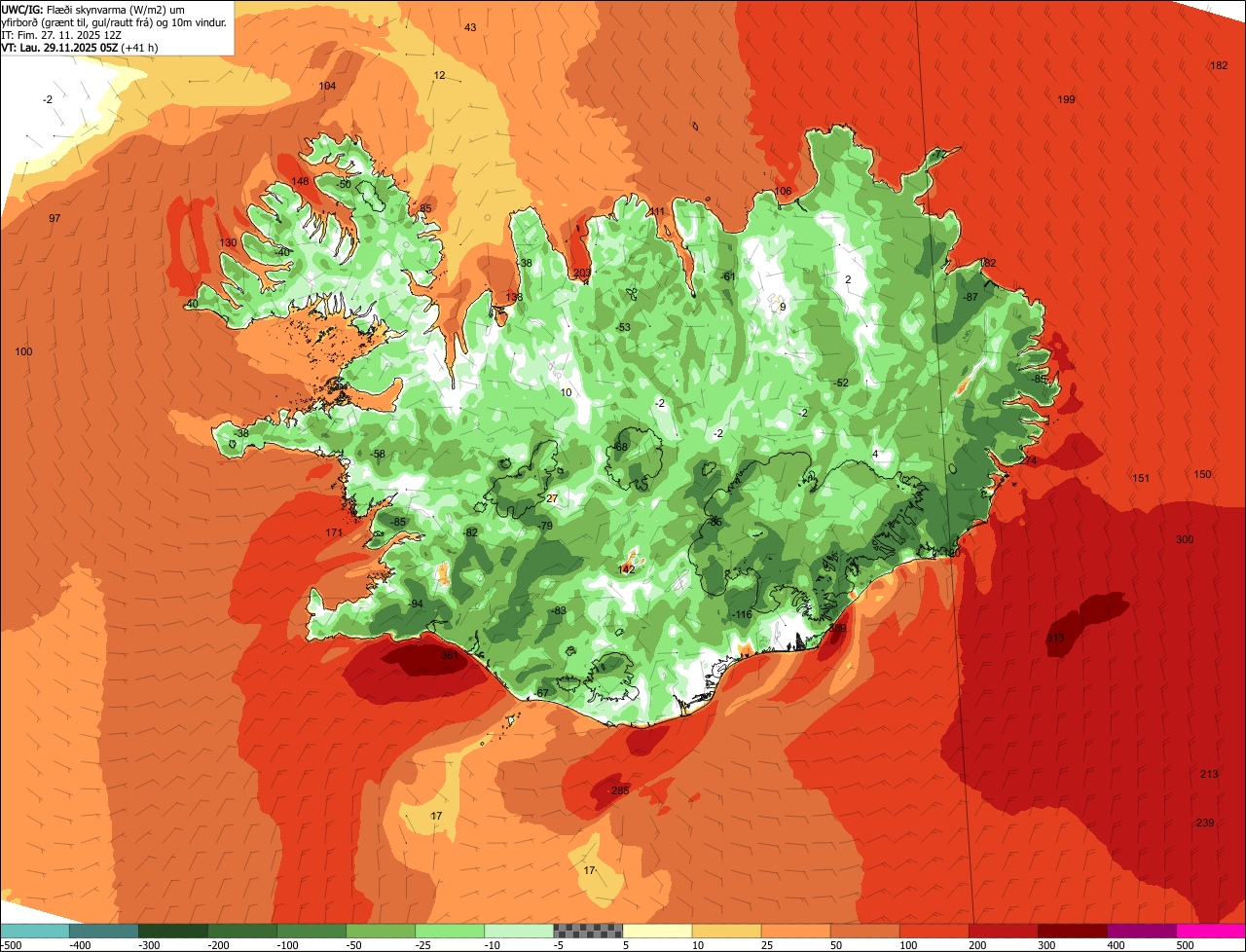The width and height of the screenshot is (1246, 952).
Task: Pick the pale green swatch between -10 and -5
Action: pos(519,931)
